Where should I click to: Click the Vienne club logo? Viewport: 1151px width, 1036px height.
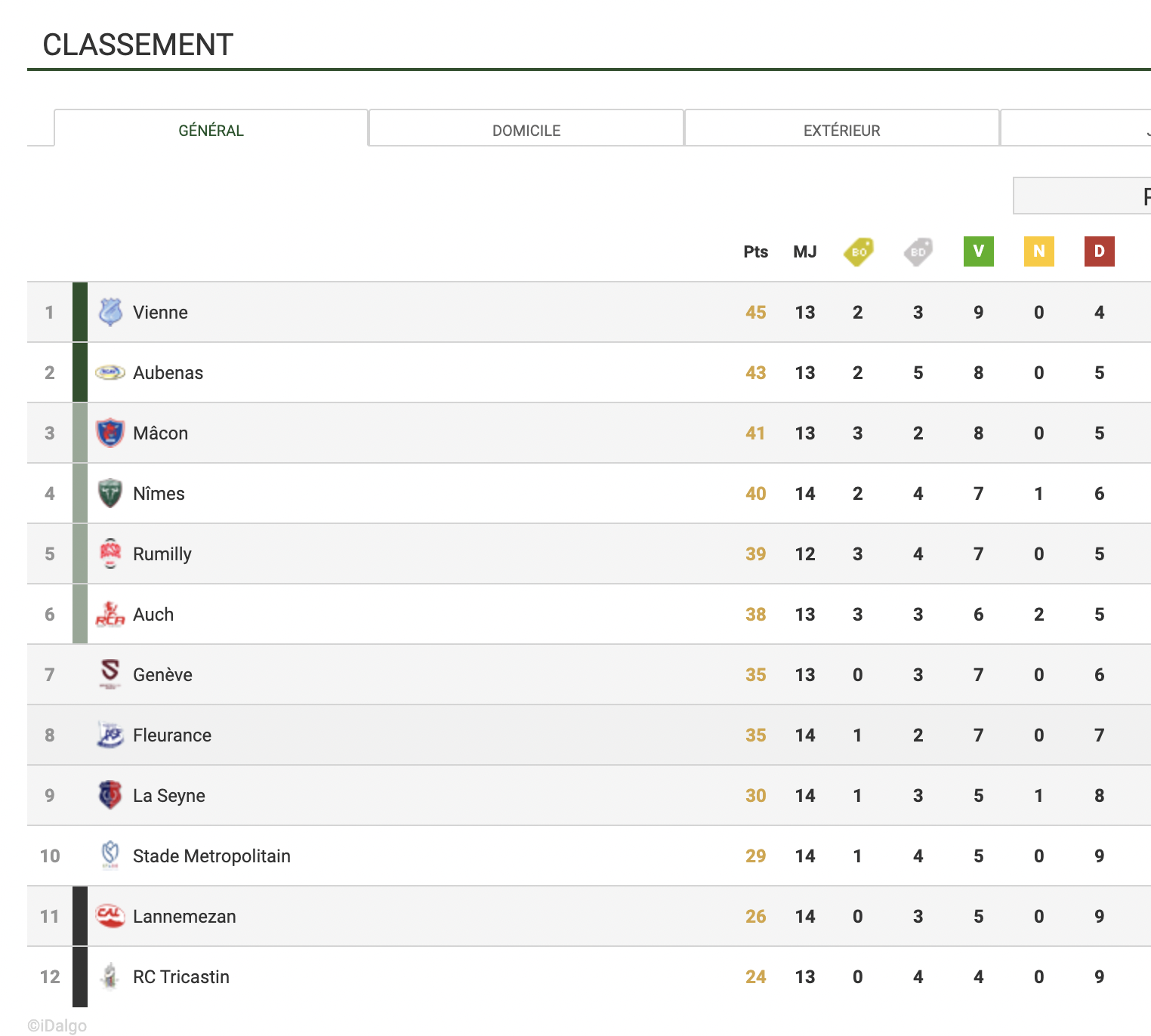coord(110,312)
